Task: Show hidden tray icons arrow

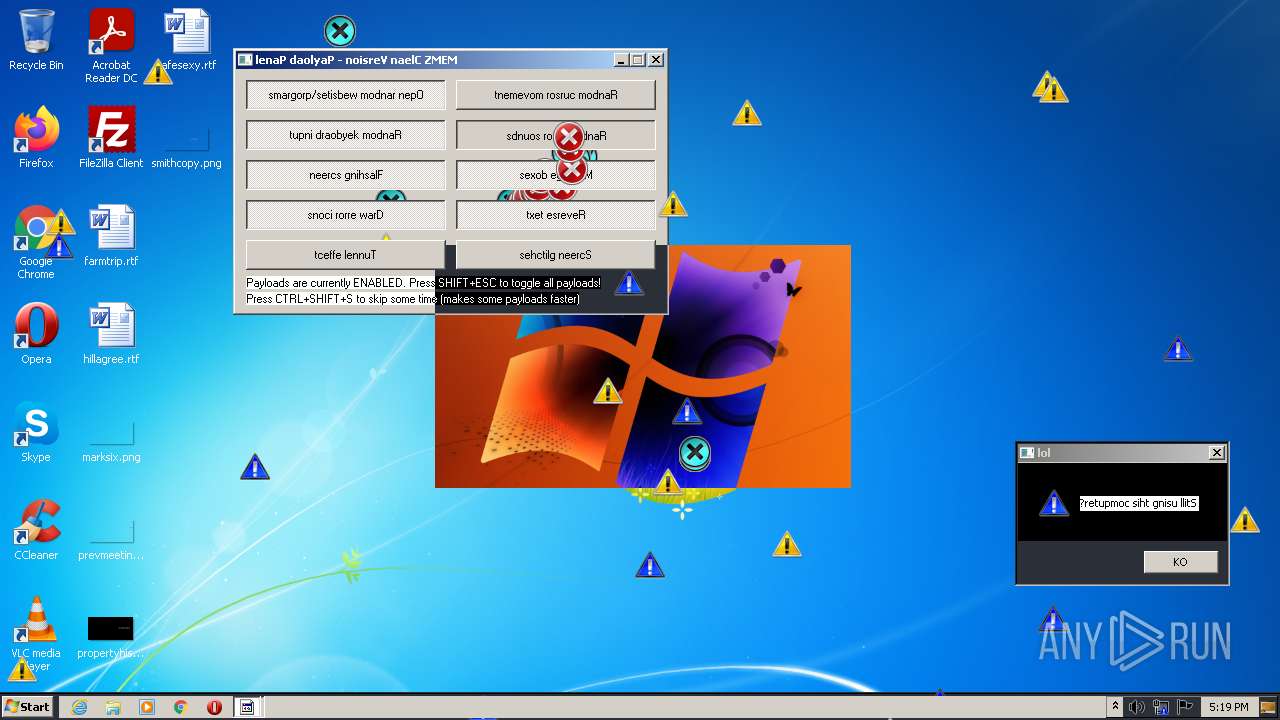Action: coord(1115,707)
